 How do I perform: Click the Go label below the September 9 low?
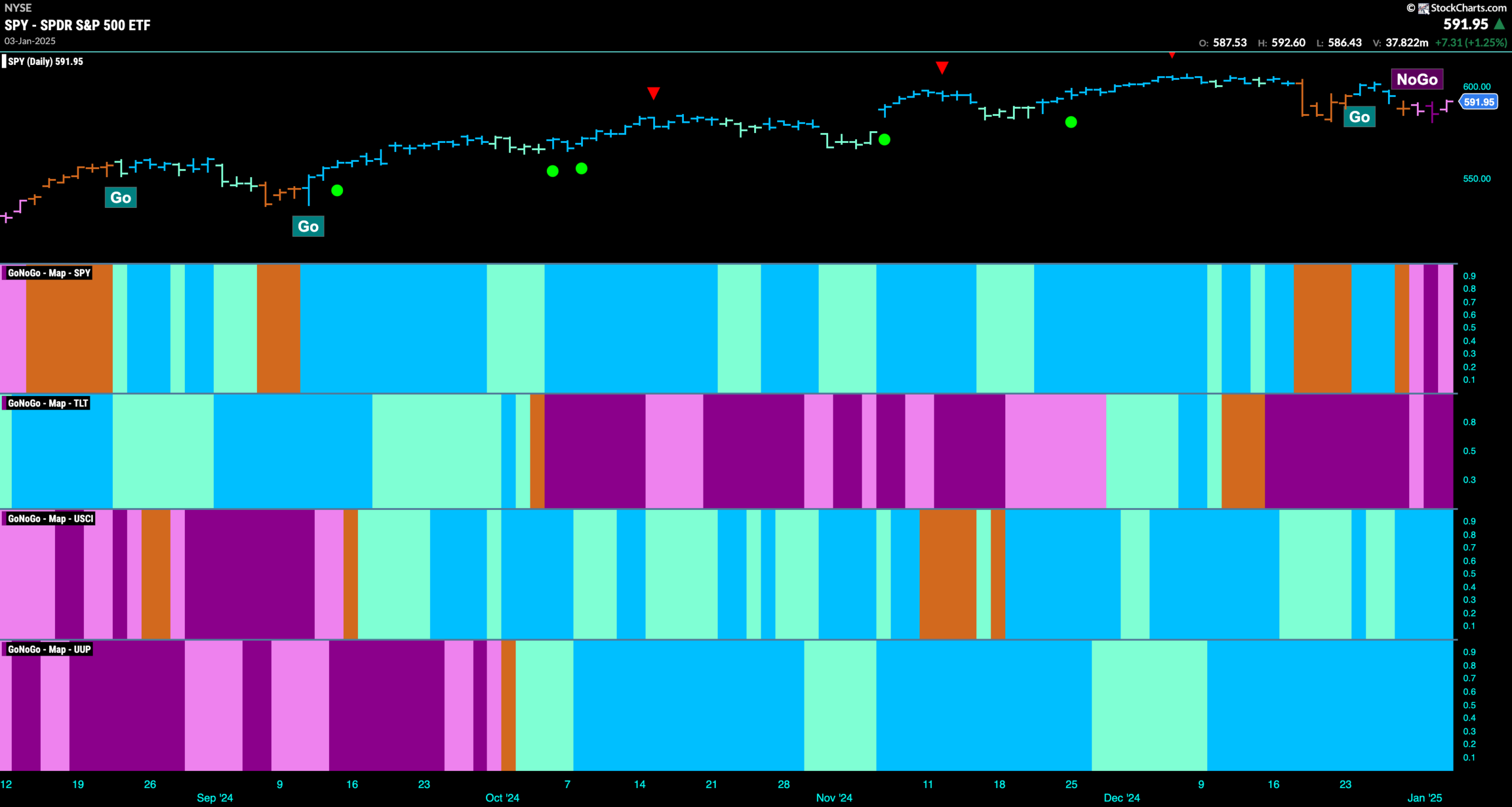point(308,226)
